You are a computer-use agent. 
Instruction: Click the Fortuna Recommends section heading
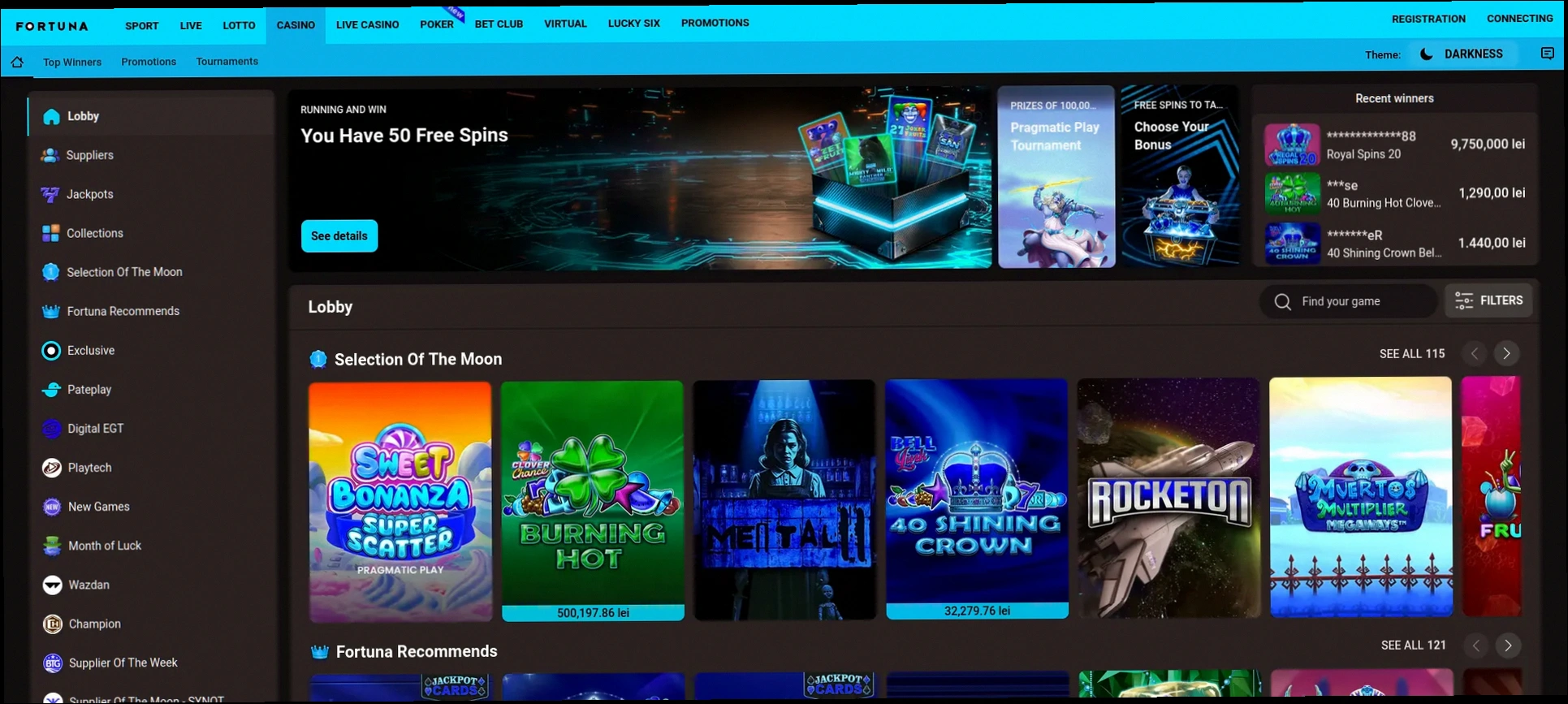(417, 652)
